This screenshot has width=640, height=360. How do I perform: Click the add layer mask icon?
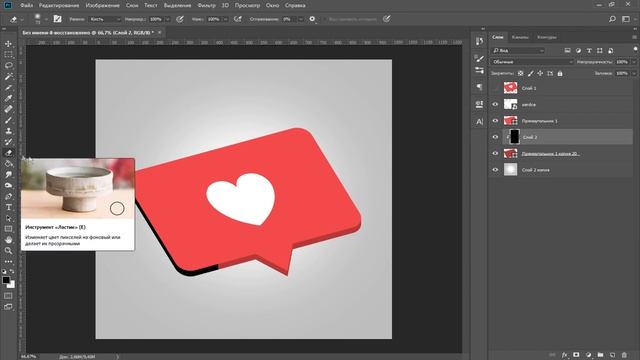[x=576, y=355]
